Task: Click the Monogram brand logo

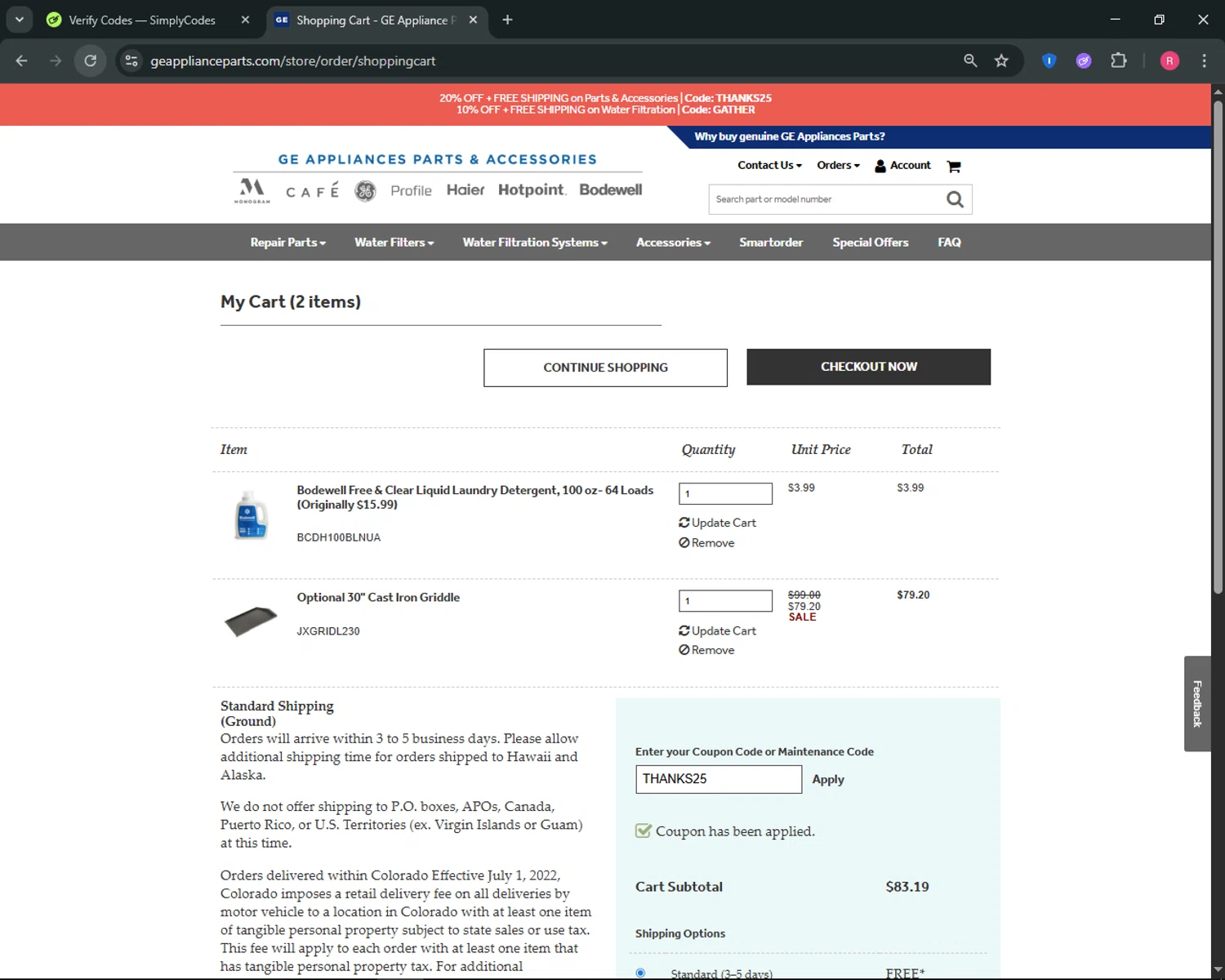Action: (252, 190)
